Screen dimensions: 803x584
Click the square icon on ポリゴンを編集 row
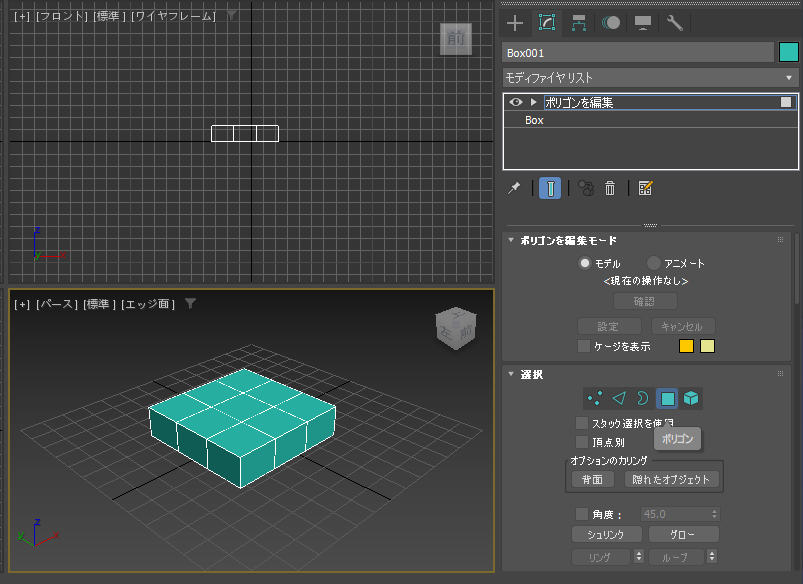point(786,102)
